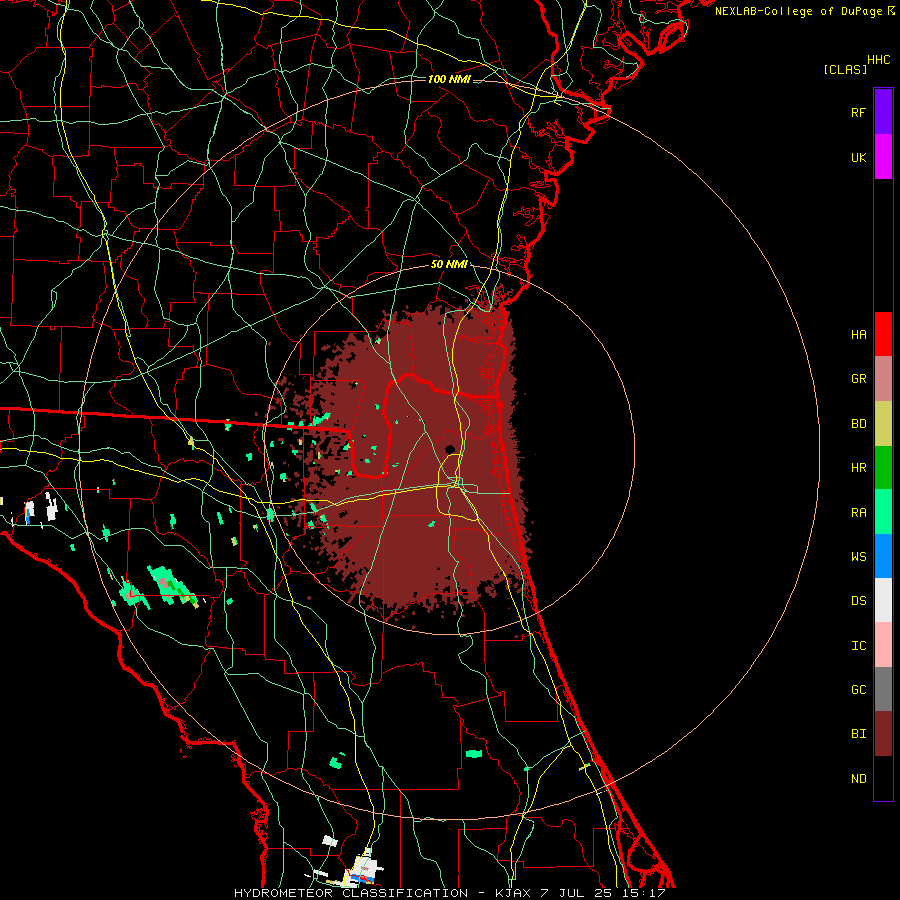
Task: Click the HR dark green legend swatch
Action: (x=883, y=468)
